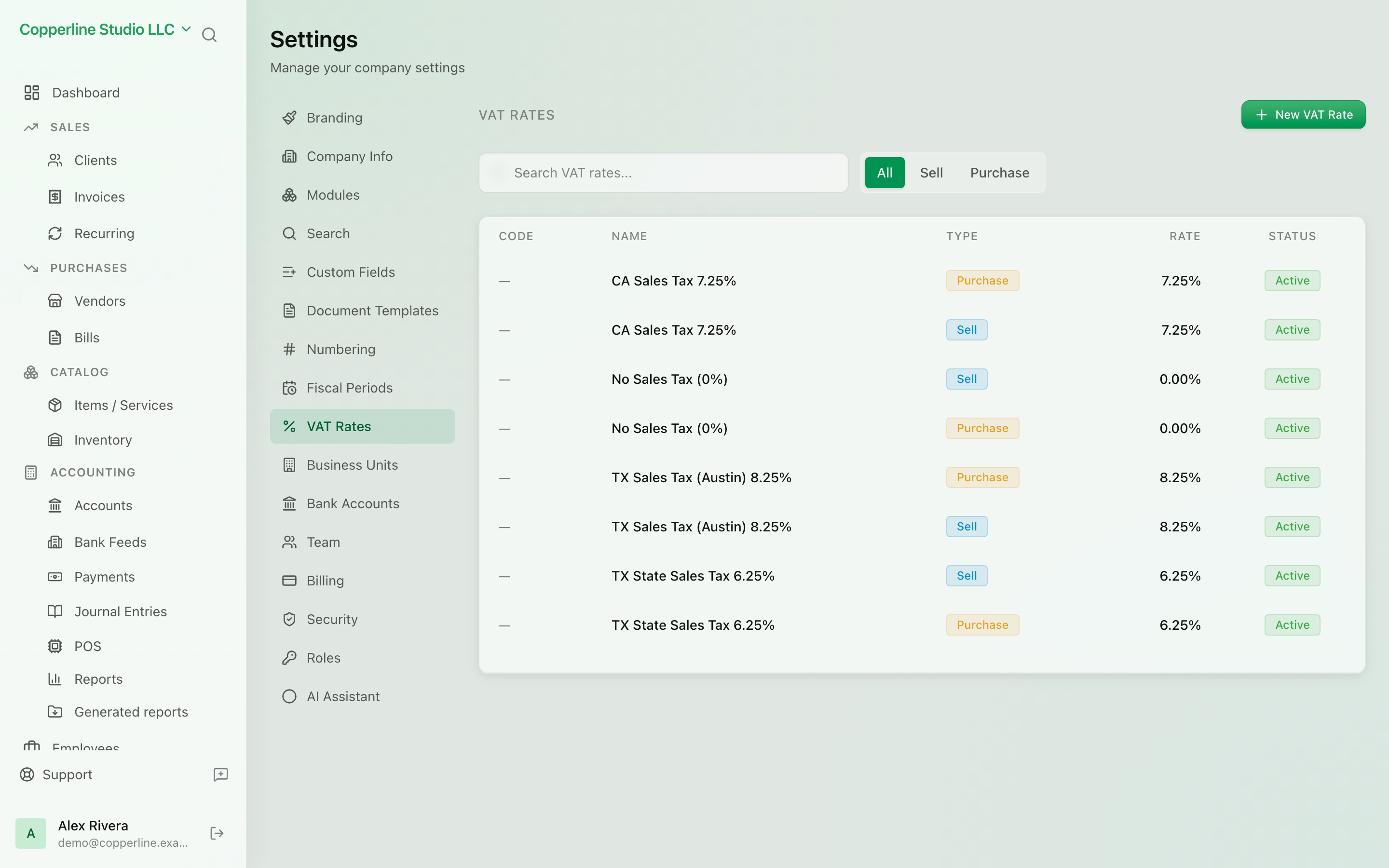Click the Security shield icon
This screenshot has height=868, width=1389.
(x=289, y=620)
